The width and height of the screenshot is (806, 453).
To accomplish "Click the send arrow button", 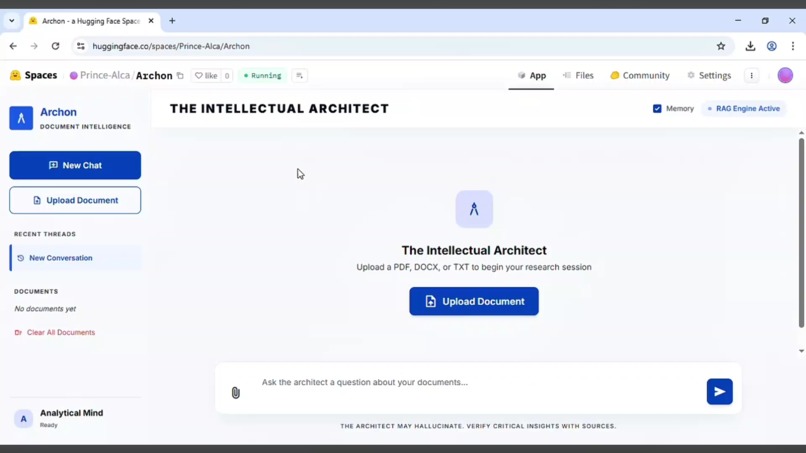I will [x=720, y=392].
